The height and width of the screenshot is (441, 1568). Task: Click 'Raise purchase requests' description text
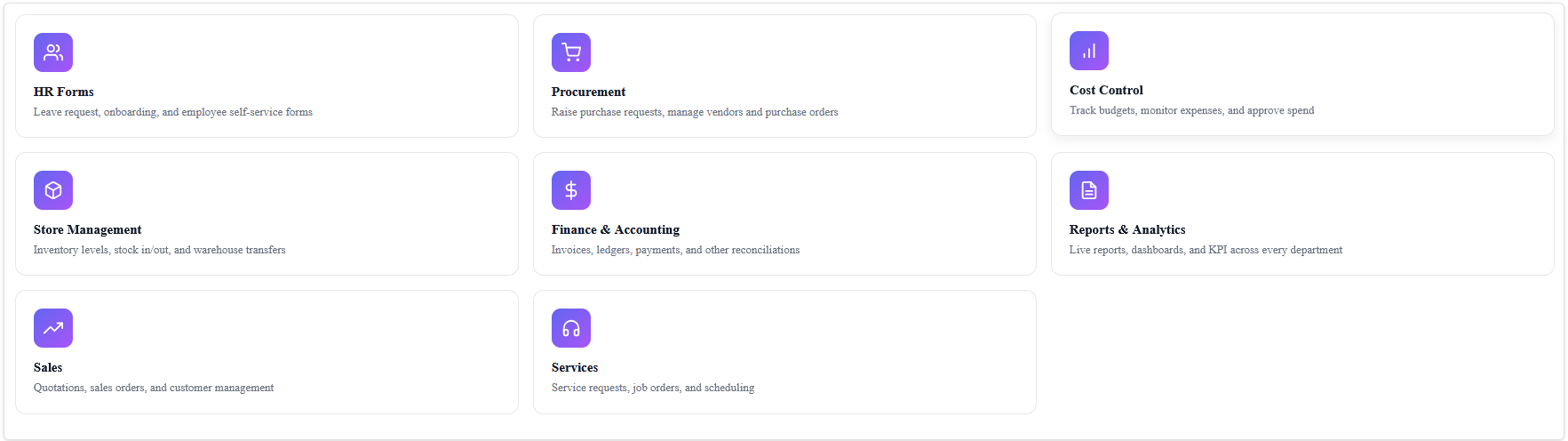pyautogui.click(x=695, y=112)
